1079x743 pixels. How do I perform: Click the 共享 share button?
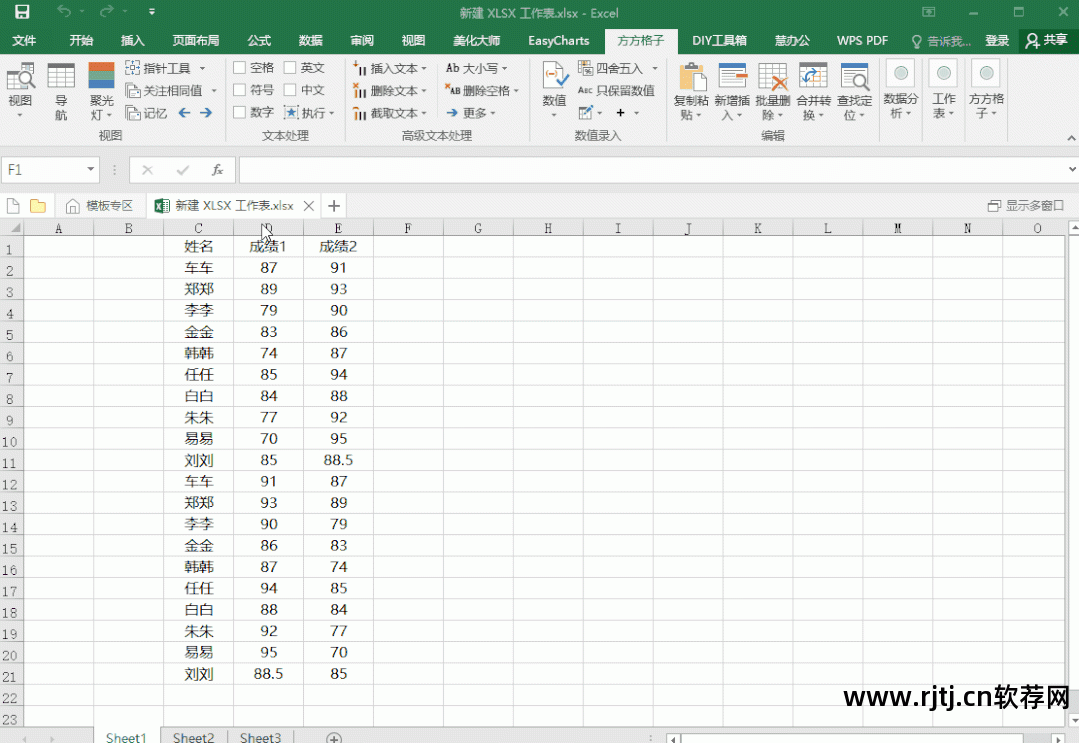(x=1047, y=41)
